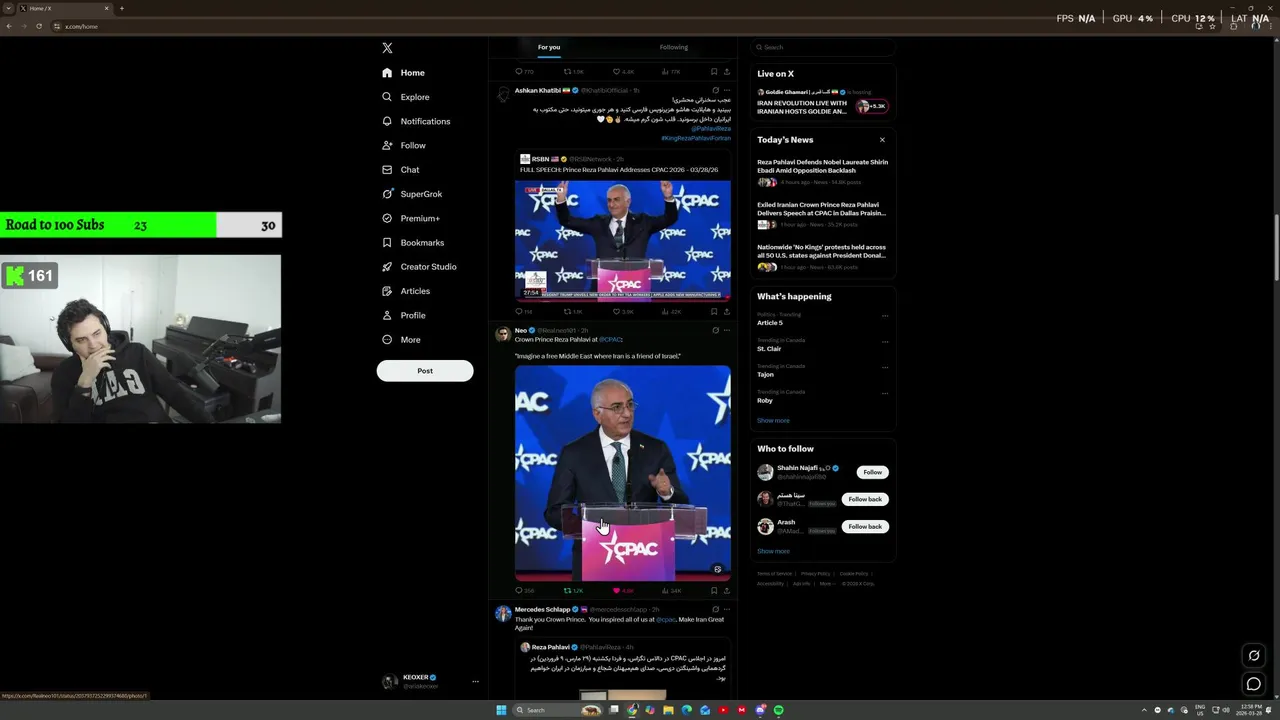Open more options on Ashkan Khatibi post
This screenshot has width=1280, height=720.
[x=727, y=90]
